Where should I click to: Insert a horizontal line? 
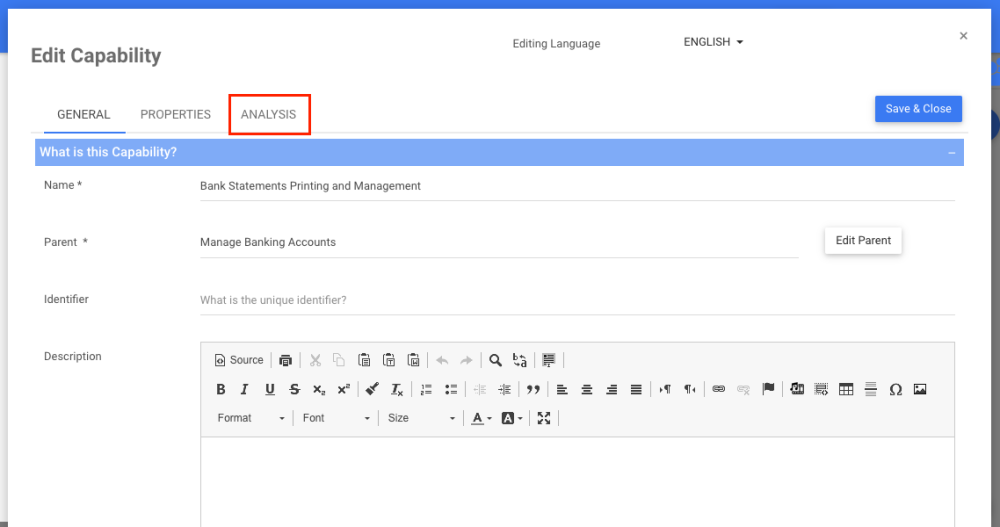click(871, 389)
